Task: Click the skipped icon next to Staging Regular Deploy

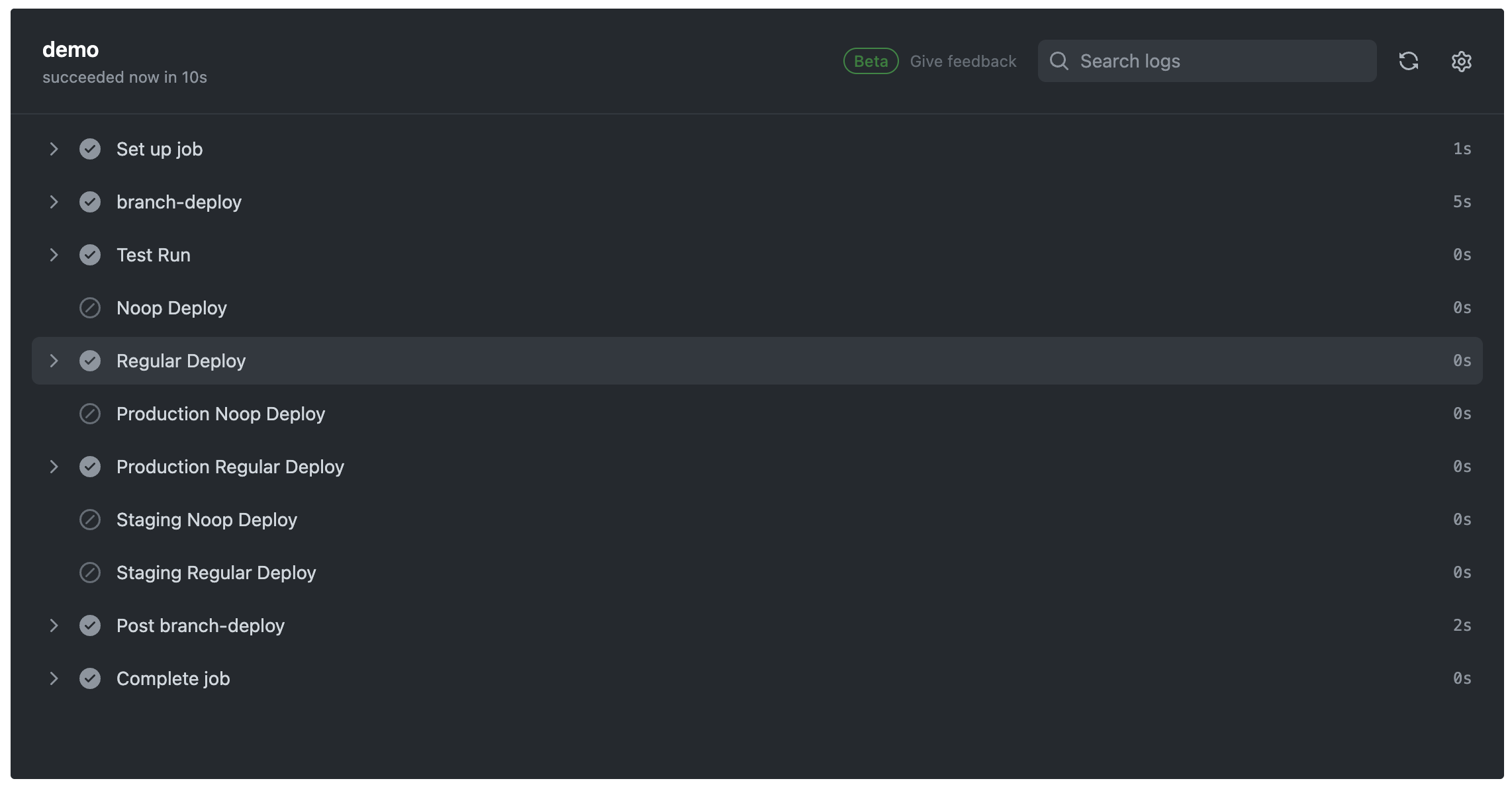Action: point(90,572)
